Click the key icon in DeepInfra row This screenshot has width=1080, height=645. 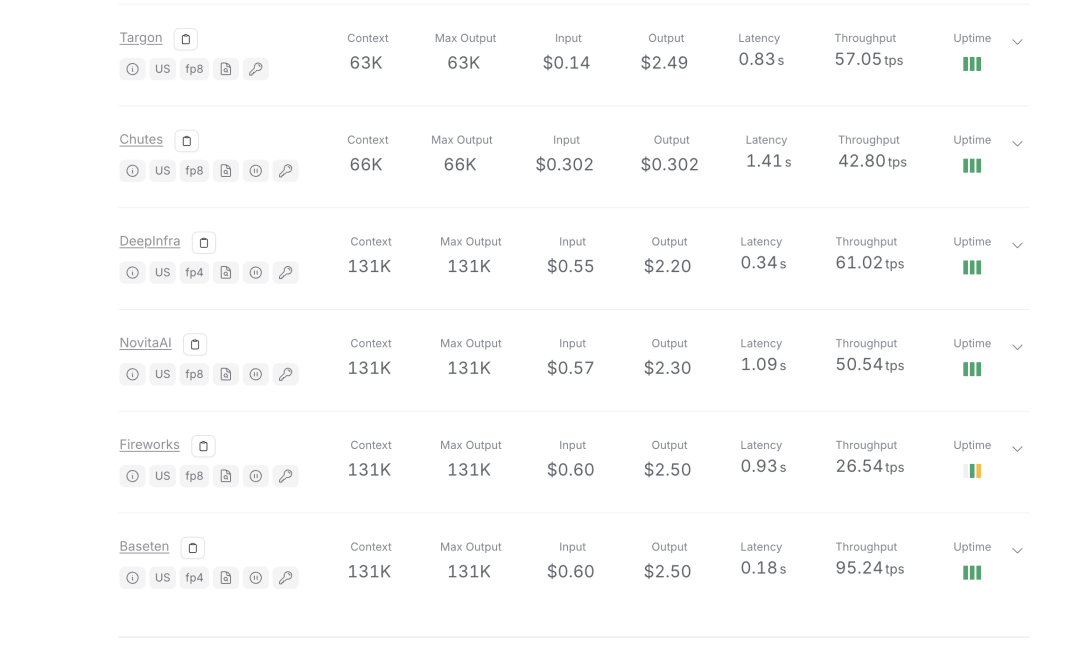coord(285,272)
